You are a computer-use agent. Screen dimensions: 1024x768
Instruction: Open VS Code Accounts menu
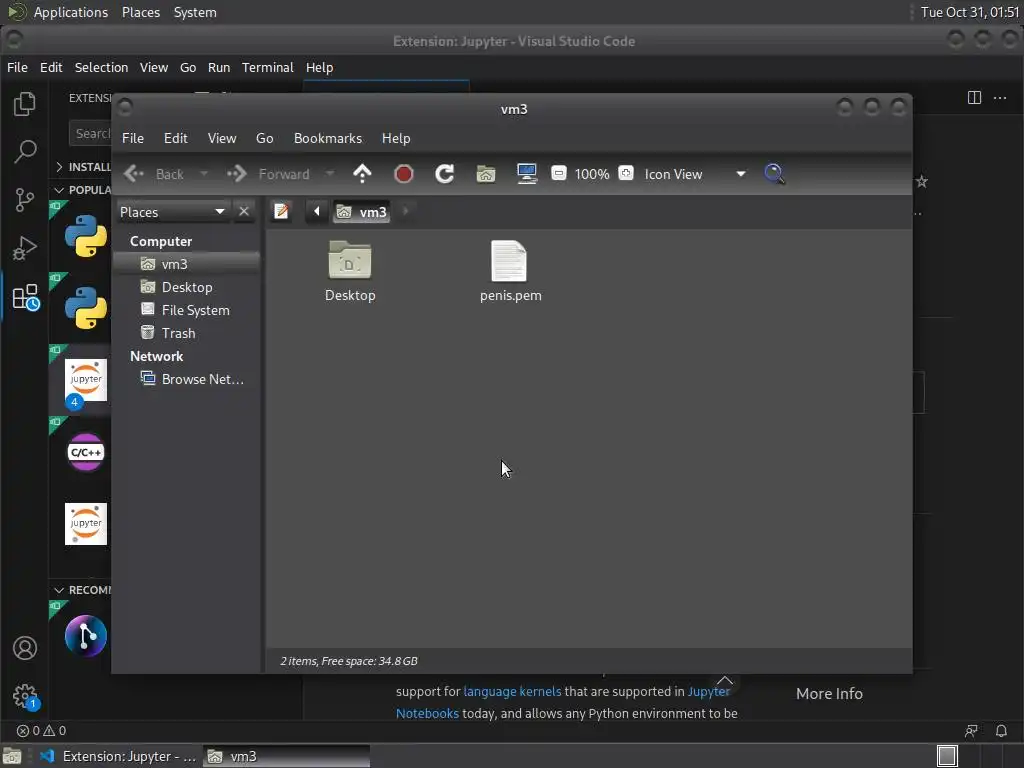tap(25, 648)
